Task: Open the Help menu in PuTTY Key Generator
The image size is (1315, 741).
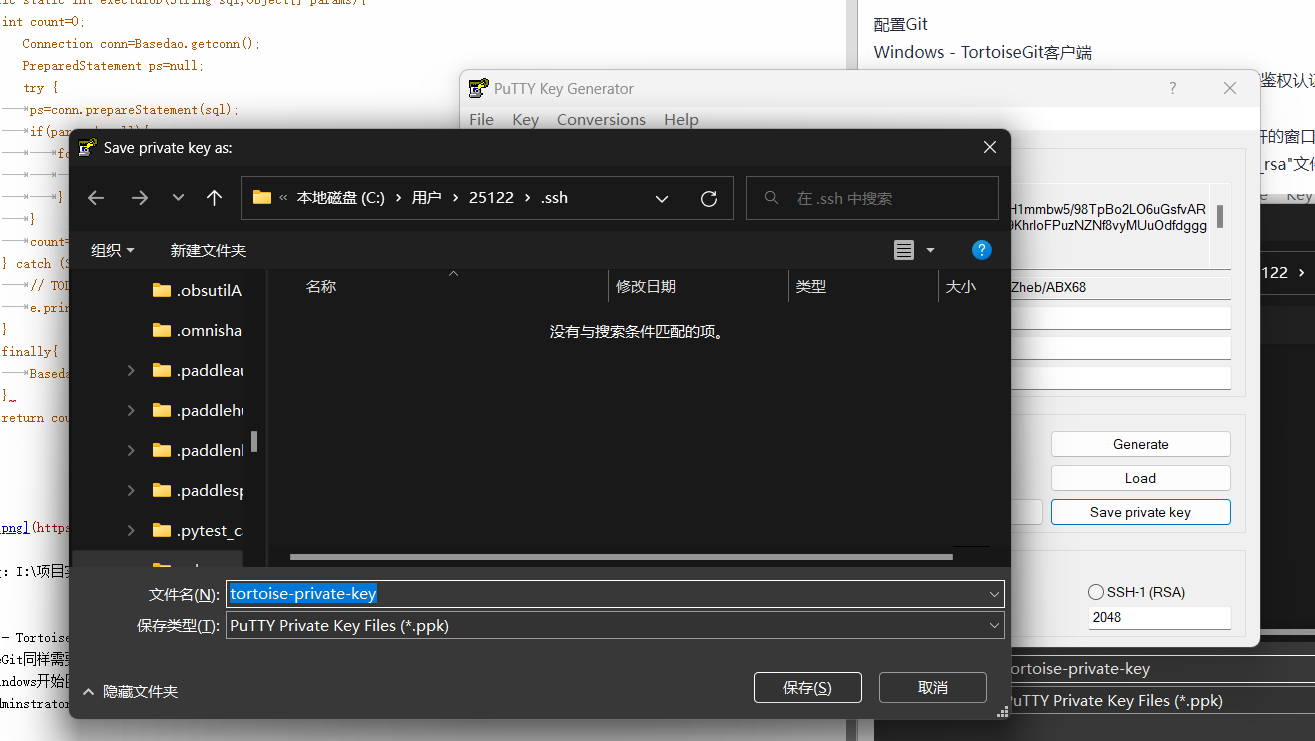Action: pos(681,119)
